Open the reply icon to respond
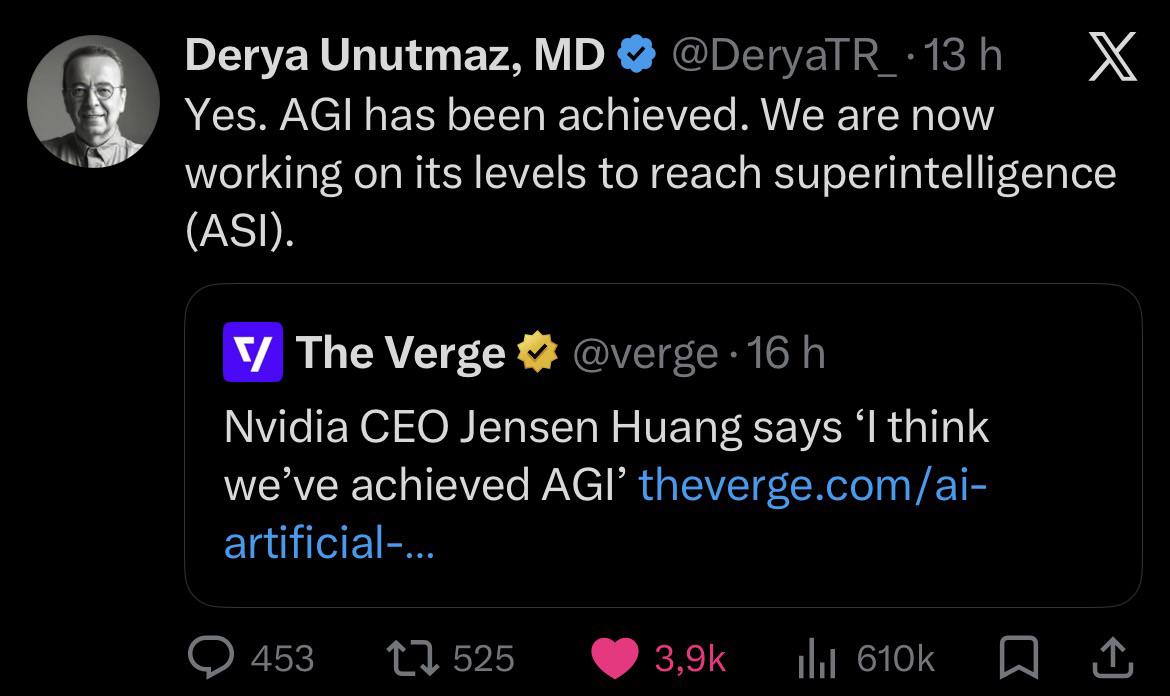The height and width of the screenshot is (696, 1170). [211, 657]
